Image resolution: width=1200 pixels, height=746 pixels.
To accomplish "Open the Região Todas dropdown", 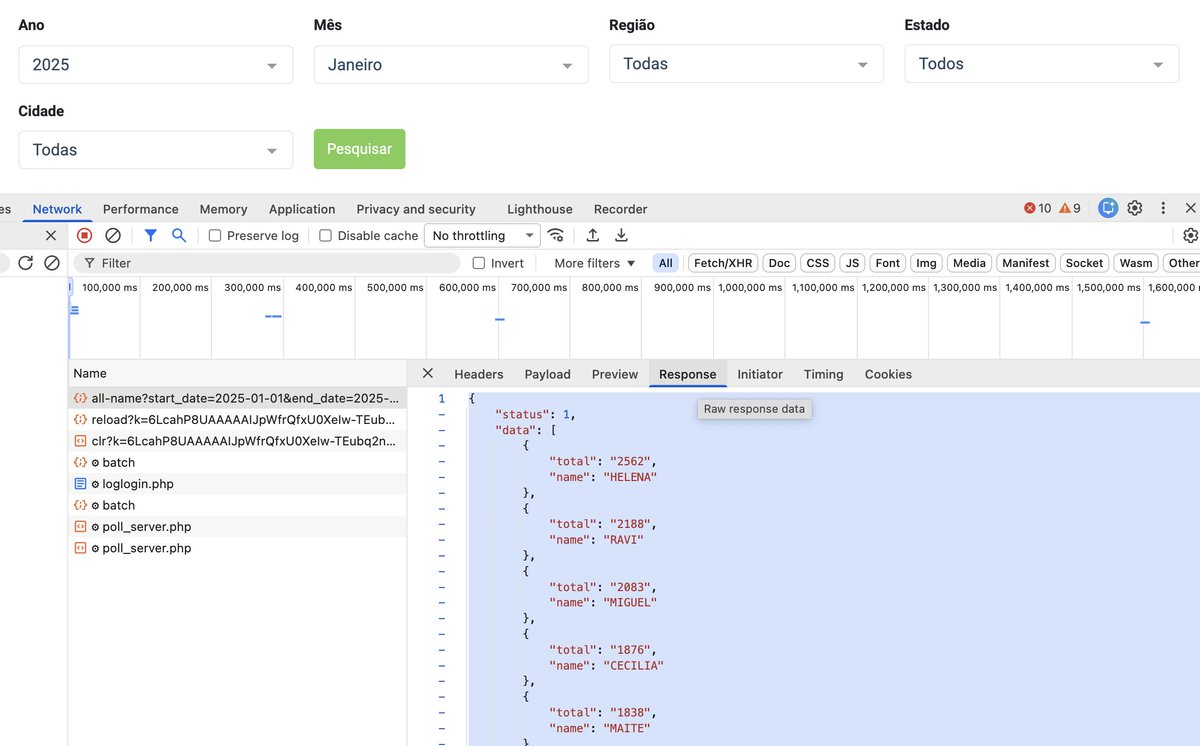I will (746, 63).
